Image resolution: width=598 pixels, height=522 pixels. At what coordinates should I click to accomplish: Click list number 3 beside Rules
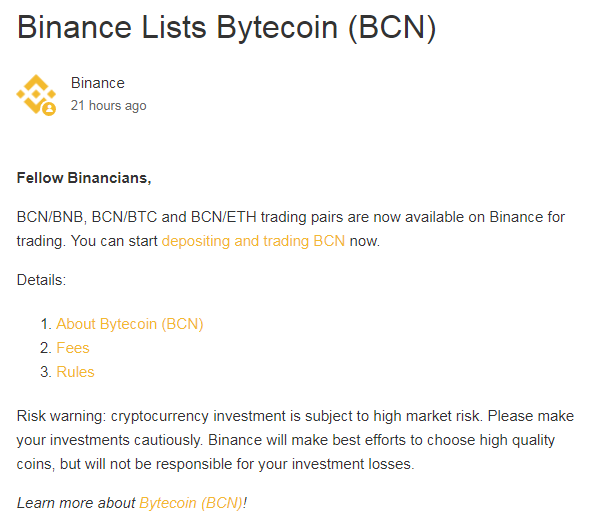[46, 372]
